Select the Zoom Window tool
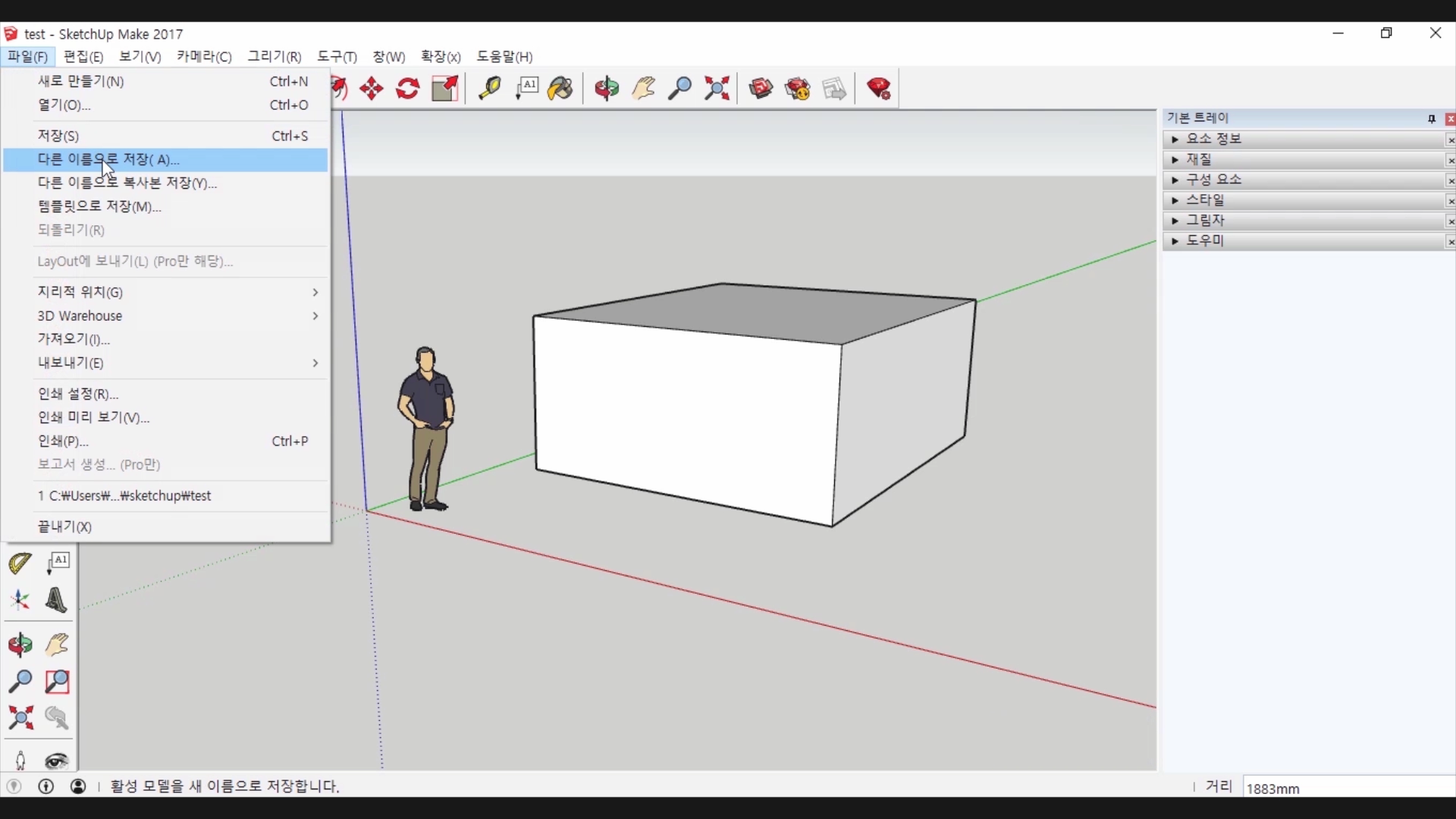 coord(57,681)
